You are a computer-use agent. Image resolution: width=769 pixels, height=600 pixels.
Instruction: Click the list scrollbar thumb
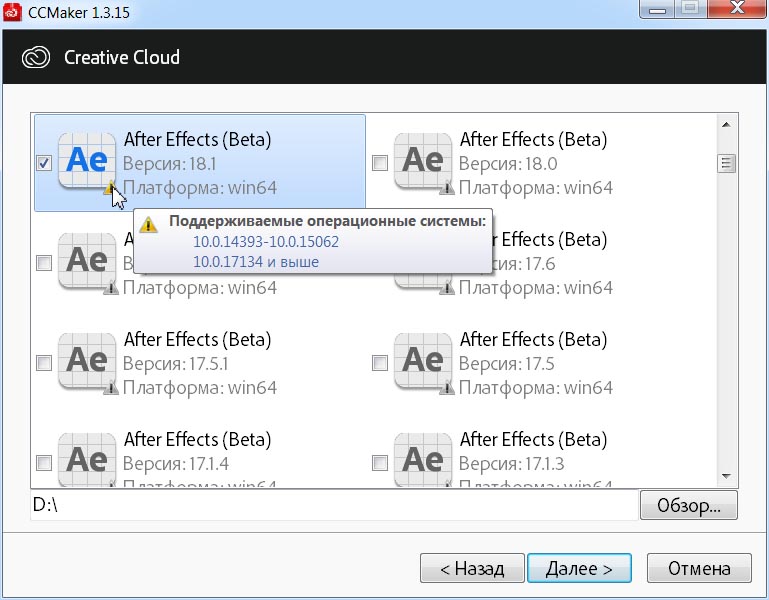[x=726, y=163]
